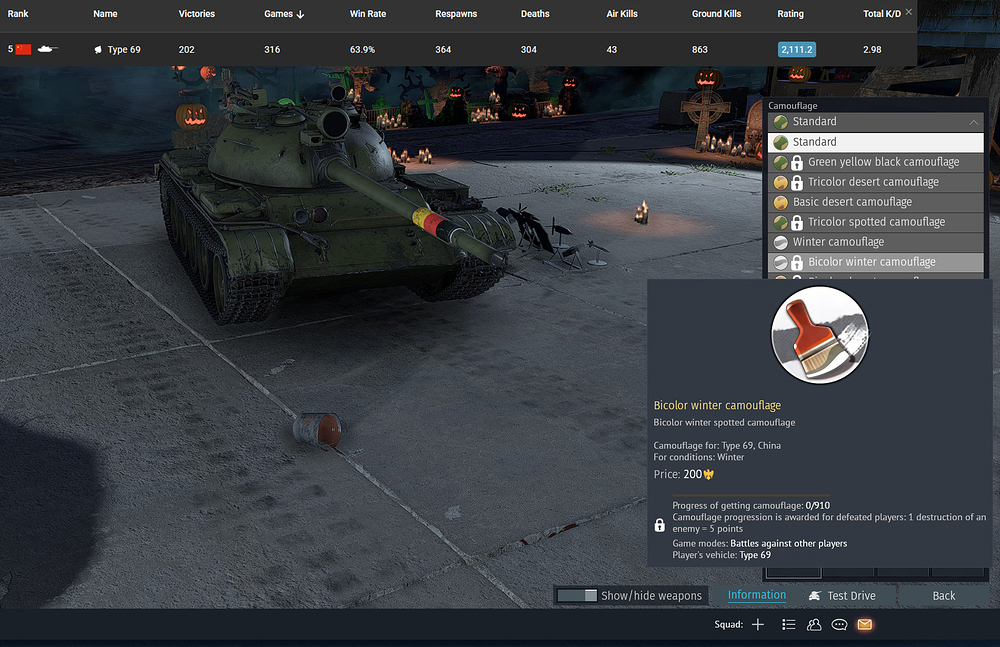The width and height of the screenshot is (1000, 647).
Task: Select Bicolor winter camouflage in the dropdown list
Action: click(x=876, y=262)
